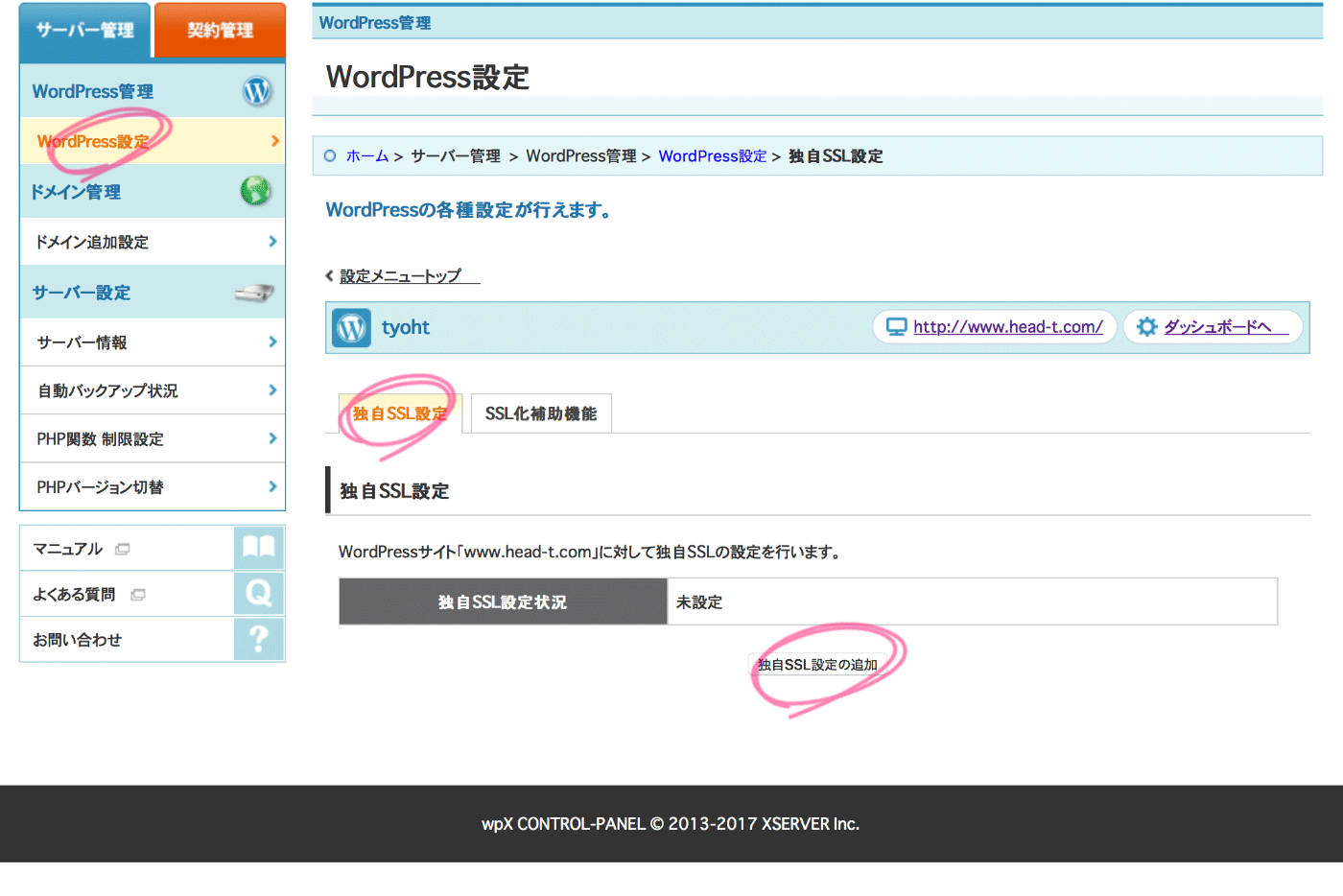Viewport: 1343px width, 896px height.
Task: Click the Q icon for よくある質問
Action: (x=259, y=594)
